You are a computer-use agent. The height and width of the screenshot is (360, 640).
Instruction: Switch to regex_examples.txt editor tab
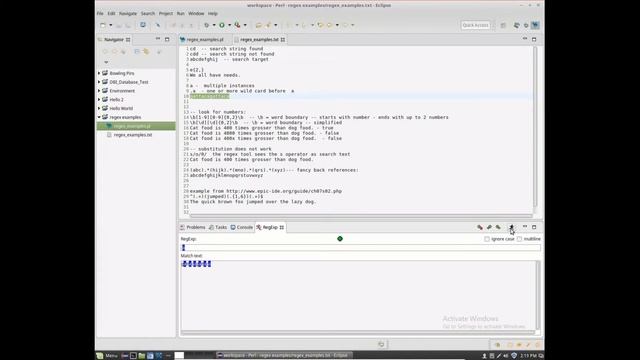pos(259,40)
